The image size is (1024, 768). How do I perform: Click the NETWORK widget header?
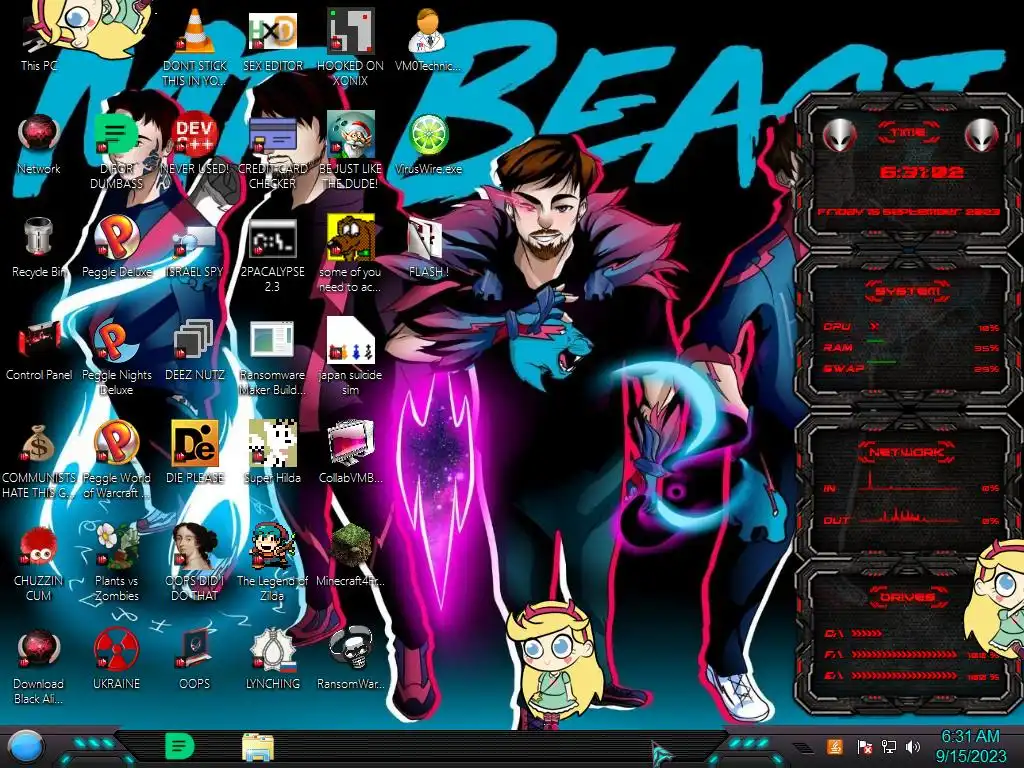point(906,452)
